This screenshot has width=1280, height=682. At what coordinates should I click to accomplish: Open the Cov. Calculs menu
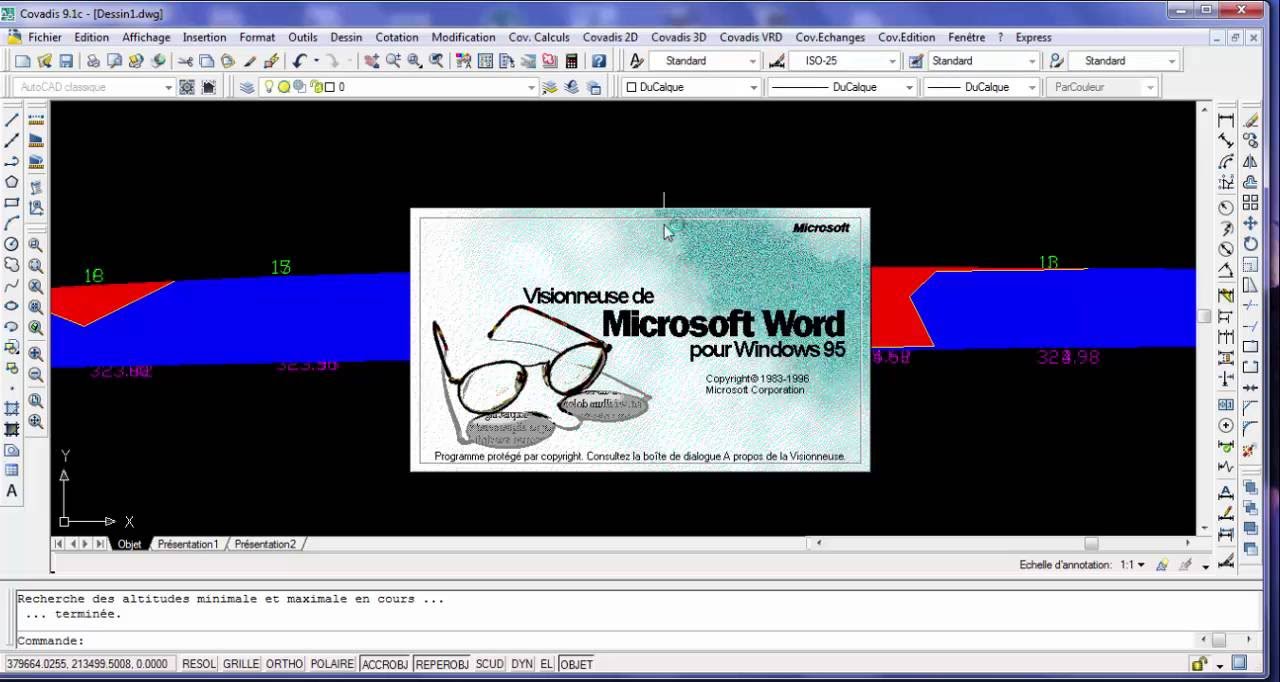coord(539,37)
